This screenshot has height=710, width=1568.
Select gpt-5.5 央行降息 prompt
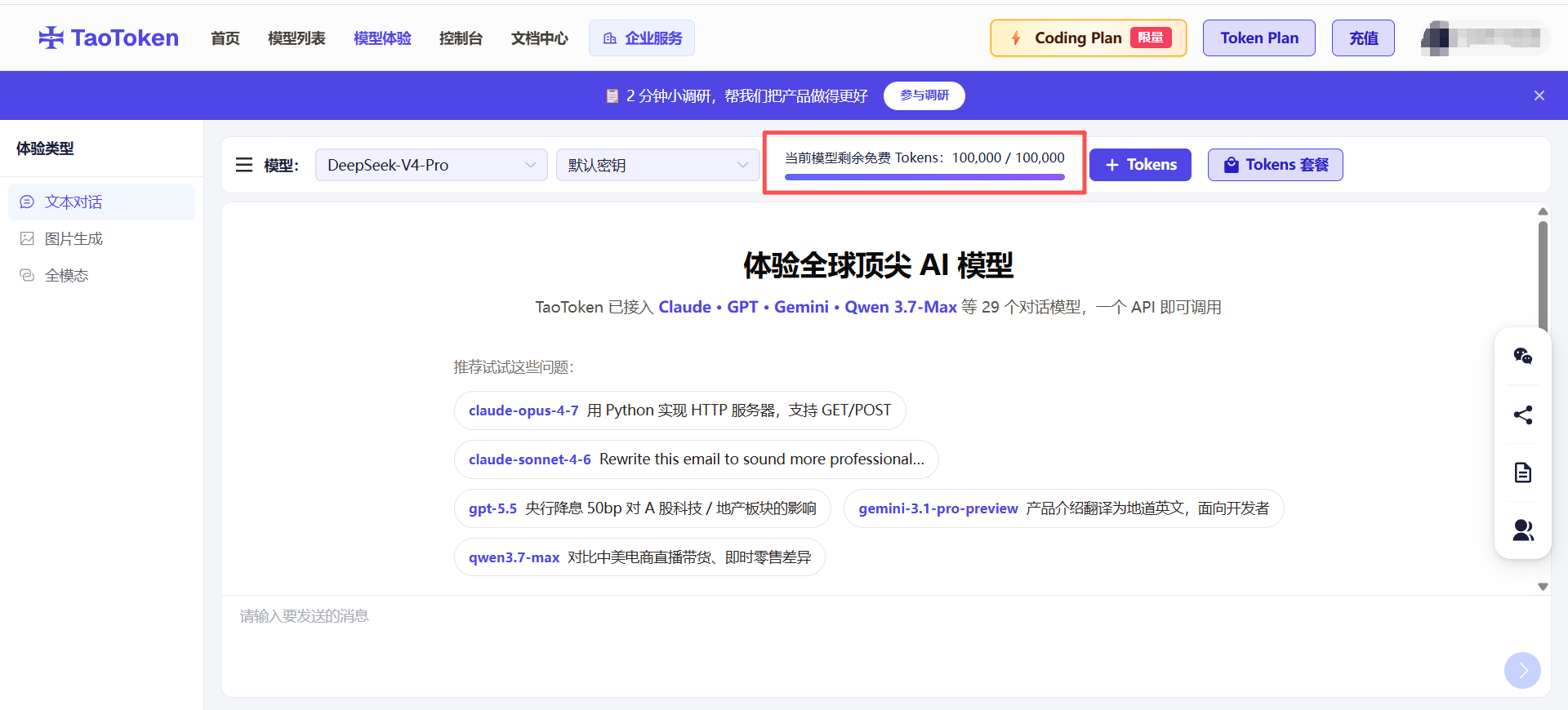coord(643,508)
